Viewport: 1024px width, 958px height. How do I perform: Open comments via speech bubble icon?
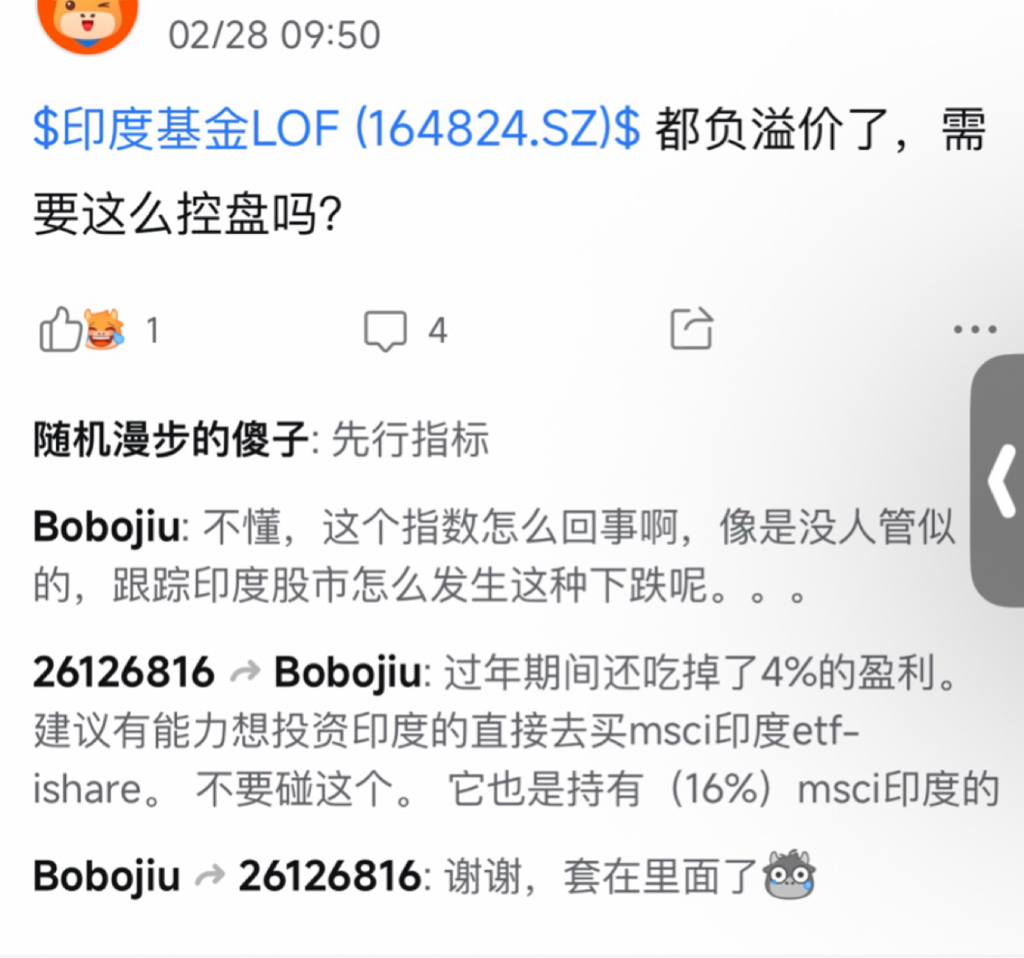click(x=385, y=330)
